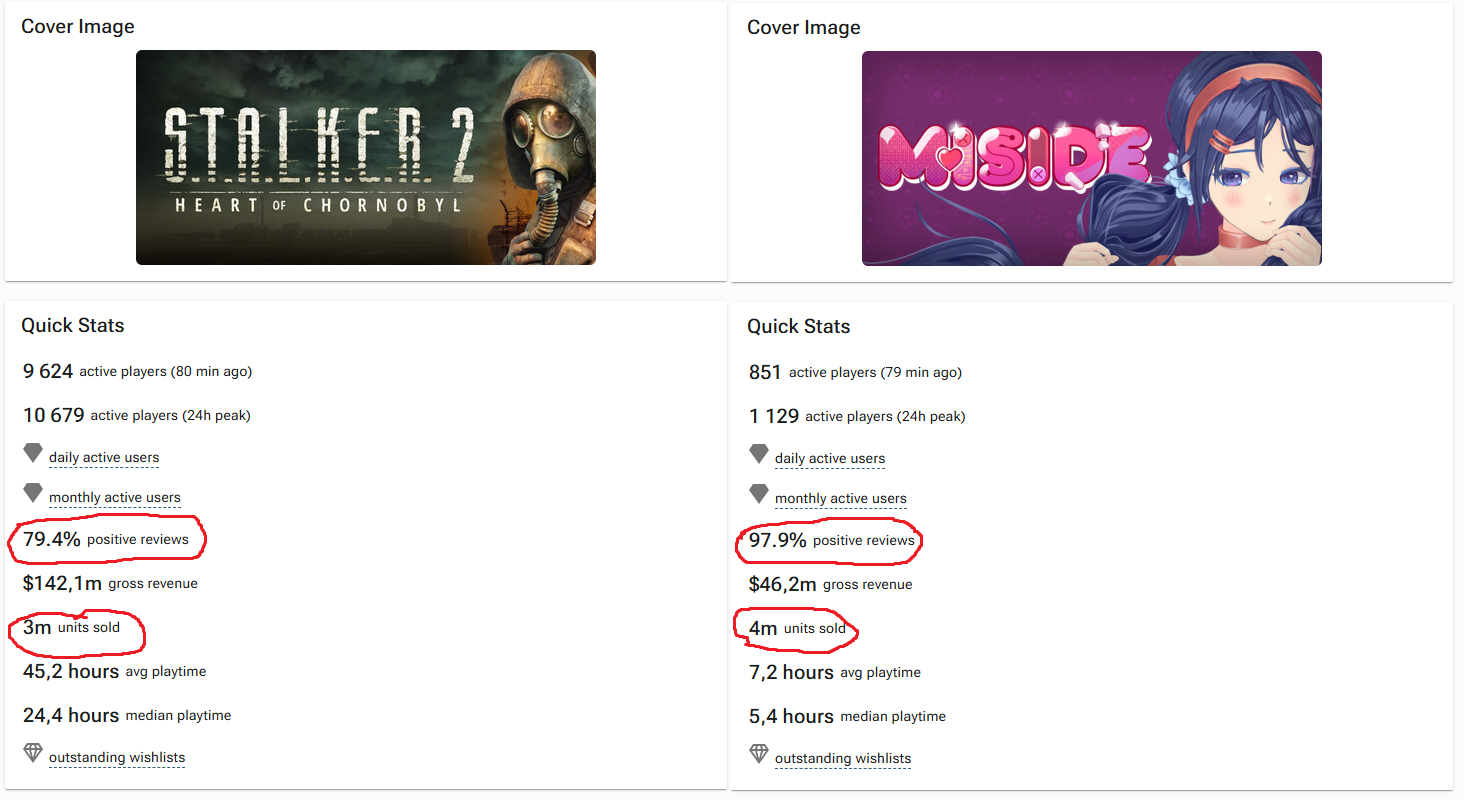Click the '3m' units sold value
The image size is (1464, 800).
pos(37,627)
